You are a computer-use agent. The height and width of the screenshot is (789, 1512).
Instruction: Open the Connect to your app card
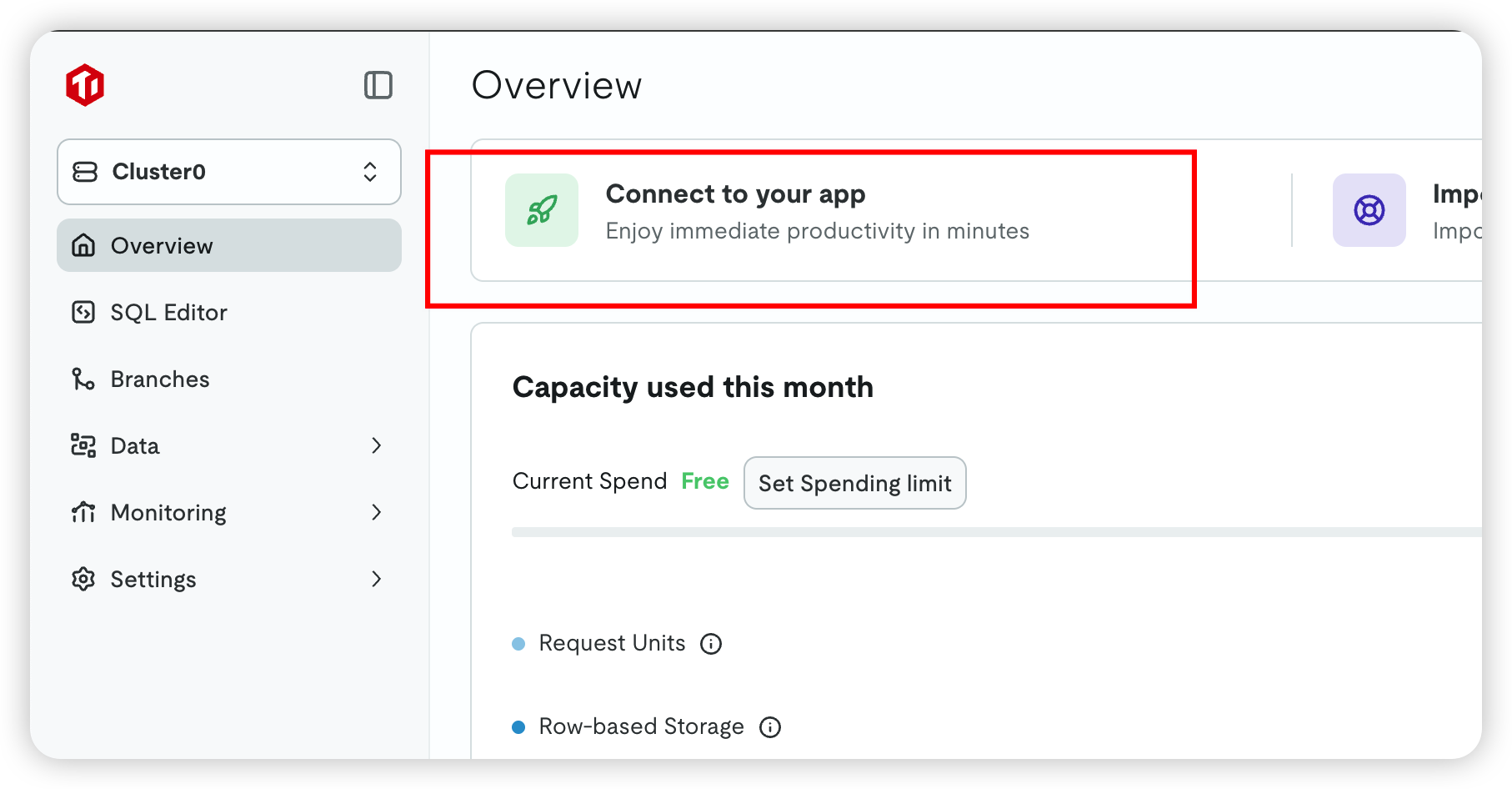coord(817,210)
